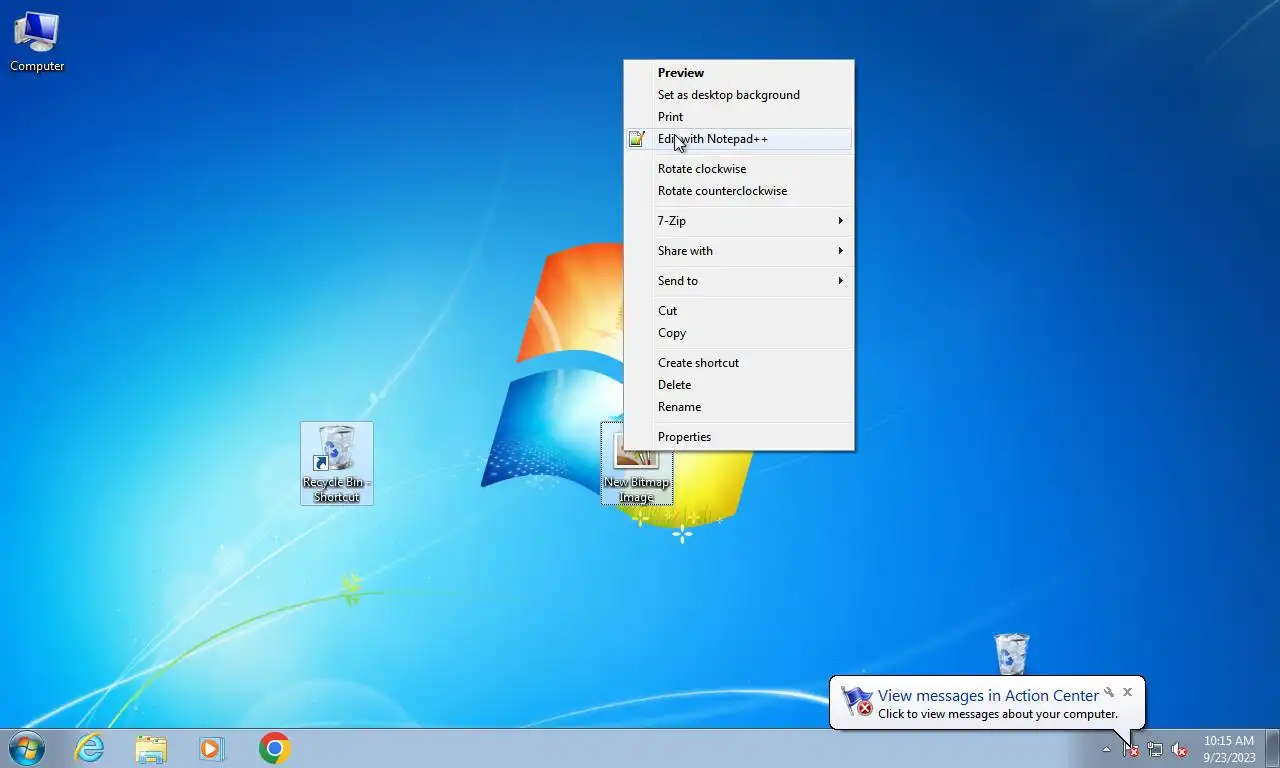Choose Cut from the context menu
Screen dimensions: 1280x768
pyautogui.click(x=739, y=311)
